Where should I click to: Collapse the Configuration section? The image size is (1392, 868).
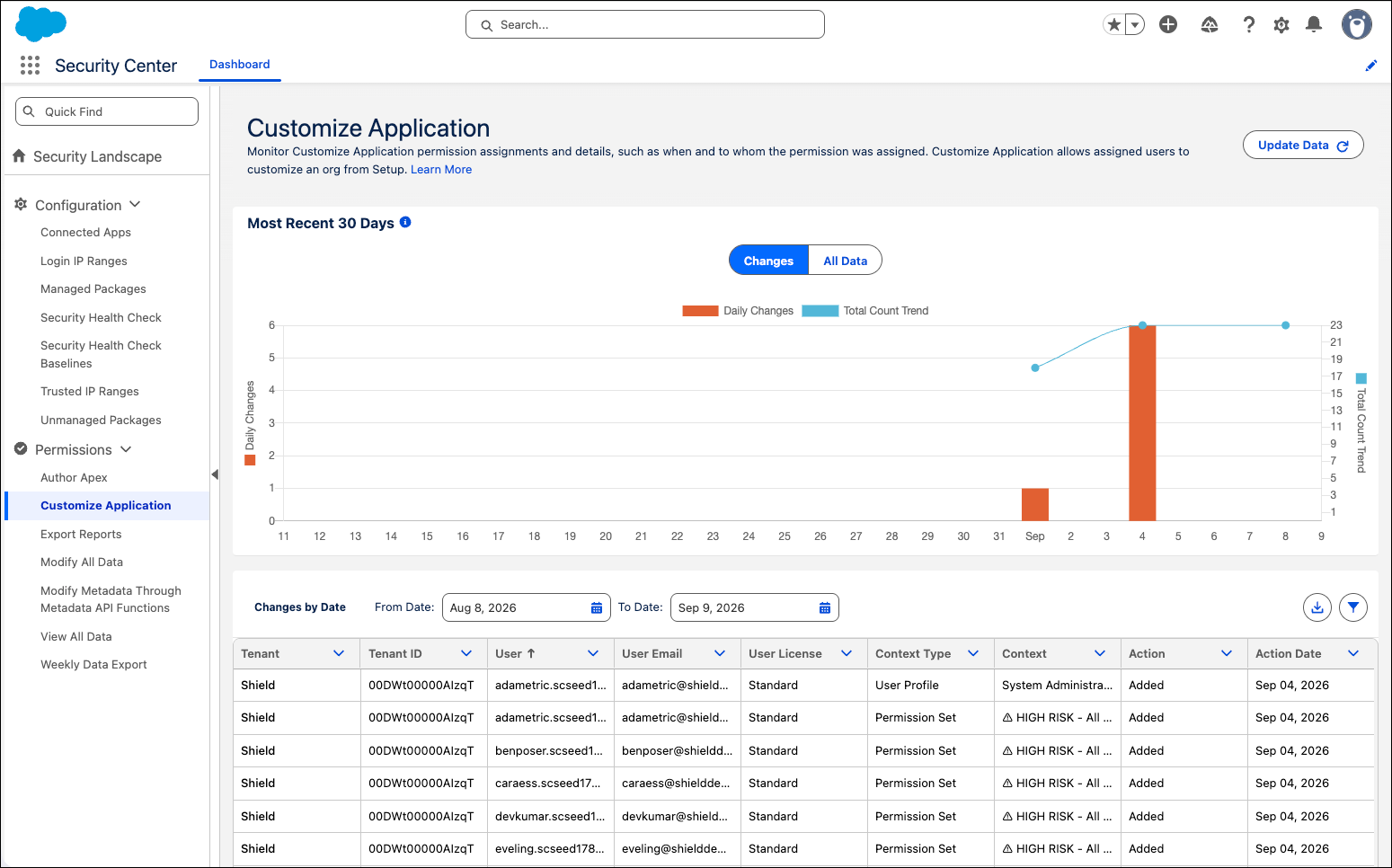(x=135, y=204)
